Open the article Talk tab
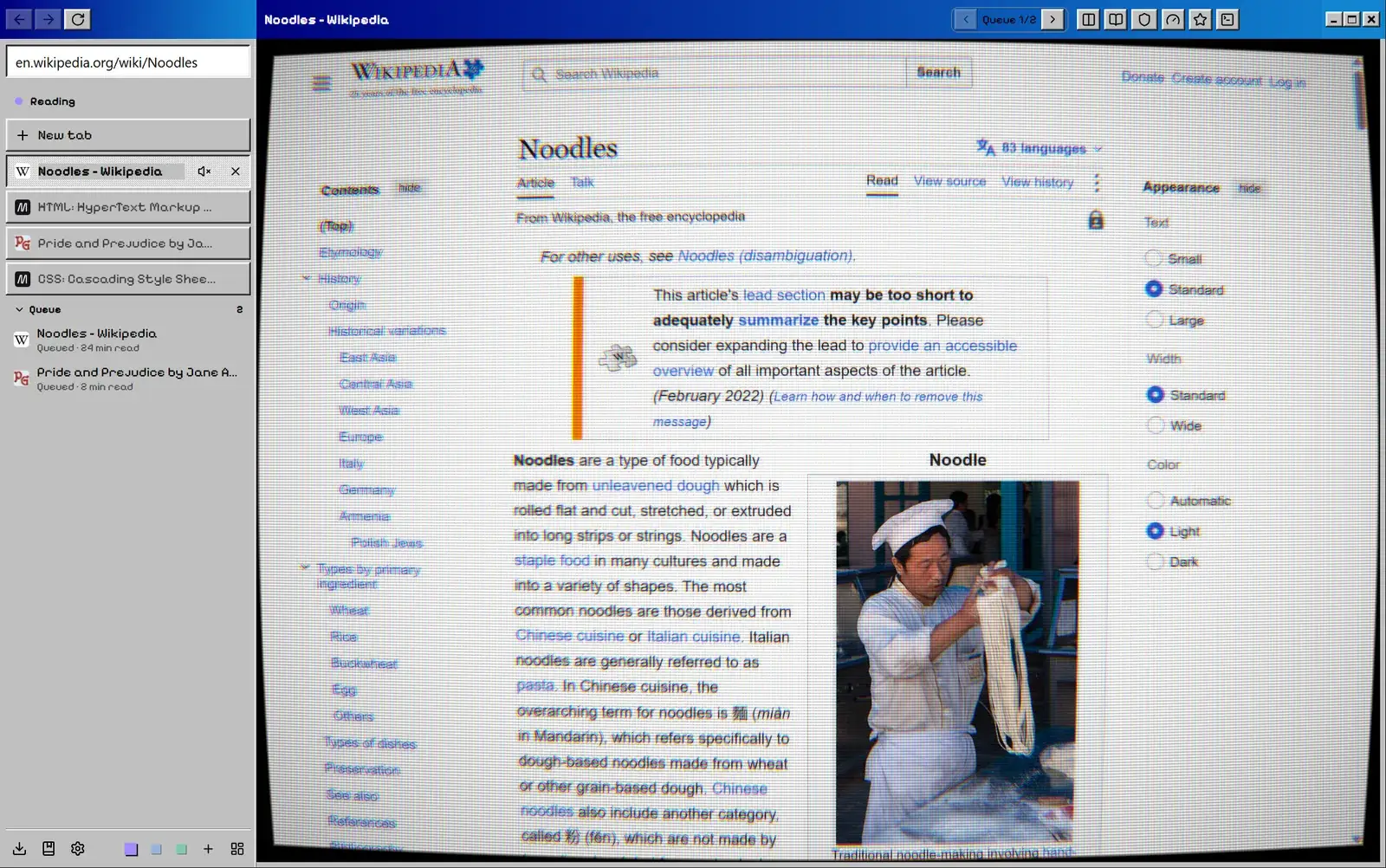The height and width of the screenshot is (868, 1386). tap(582, 182)
